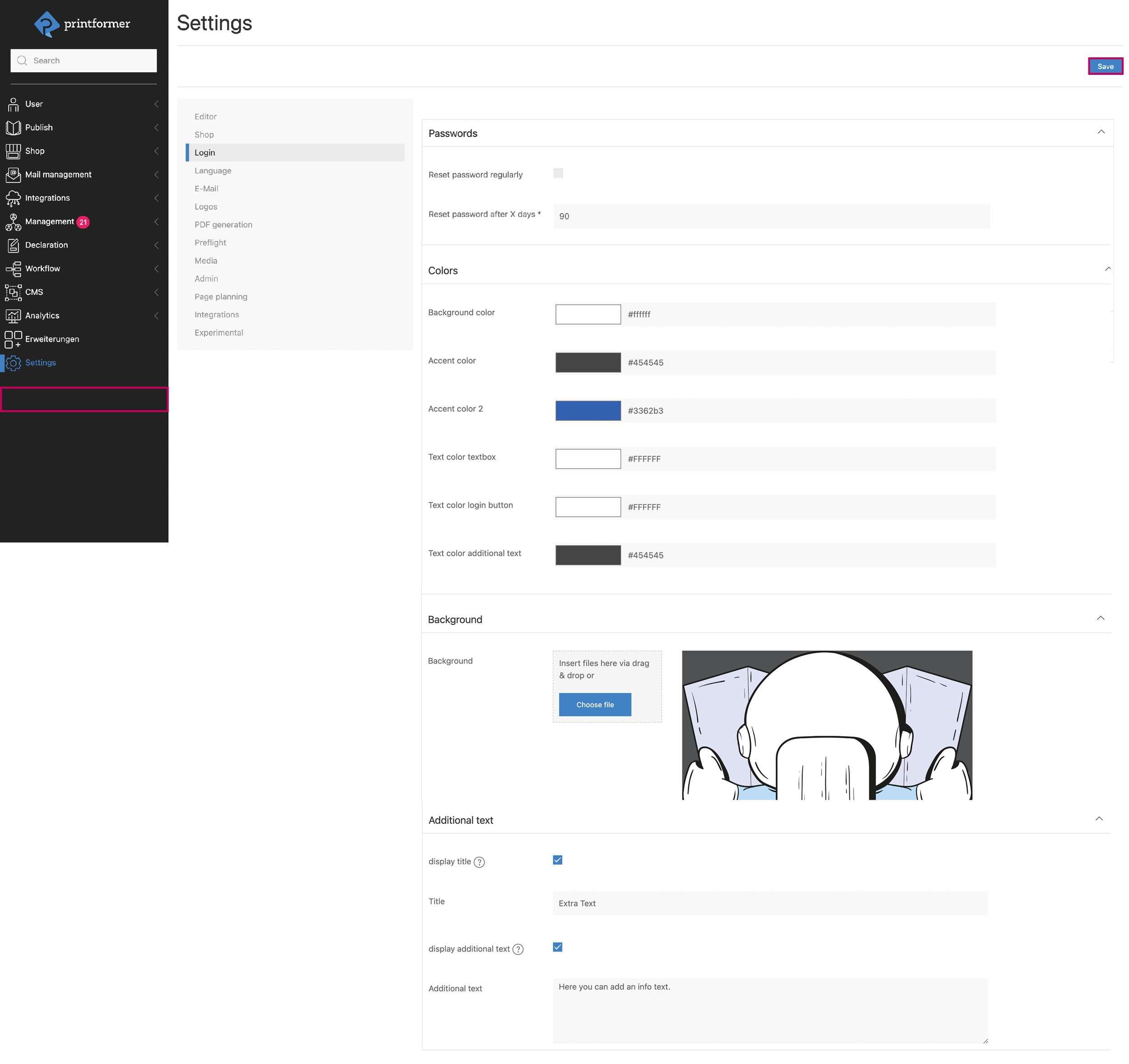Image resolution: width=1129 pixels, height=1064 pixels.
Task: Uncheck display additional text
Action: tap(557, 947)
